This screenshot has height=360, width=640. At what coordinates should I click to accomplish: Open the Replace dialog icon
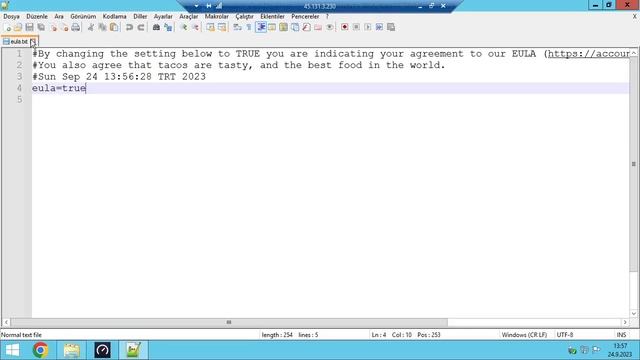(x=168, y=27)
